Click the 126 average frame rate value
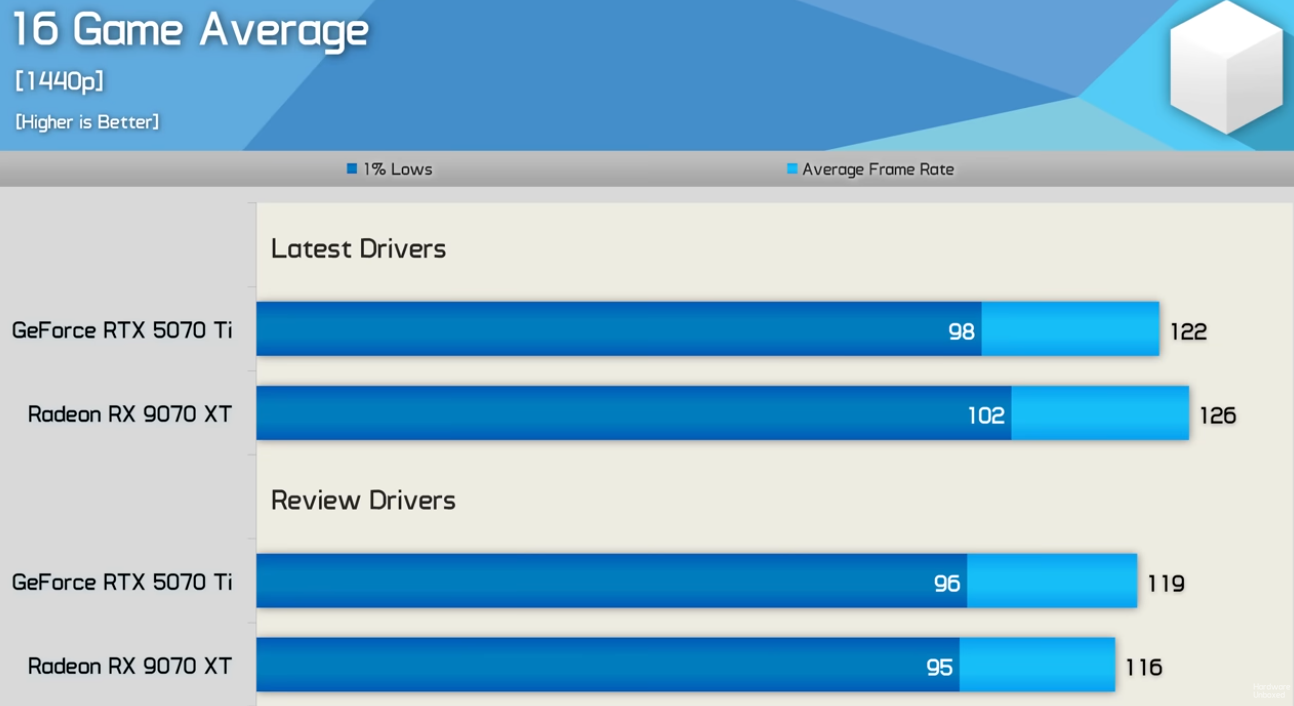This screenshot has height=706, width=1294. [x=1218, y=415]
